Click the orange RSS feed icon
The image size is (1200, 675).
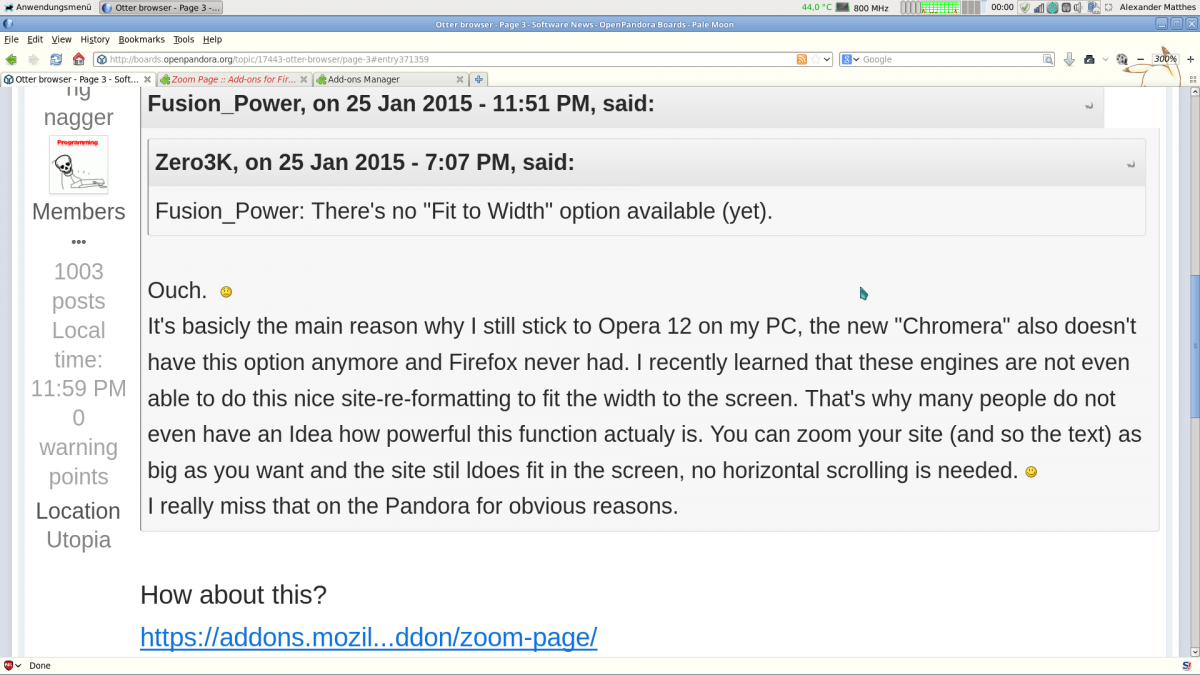pyautogui.click(x=801, y=59)
